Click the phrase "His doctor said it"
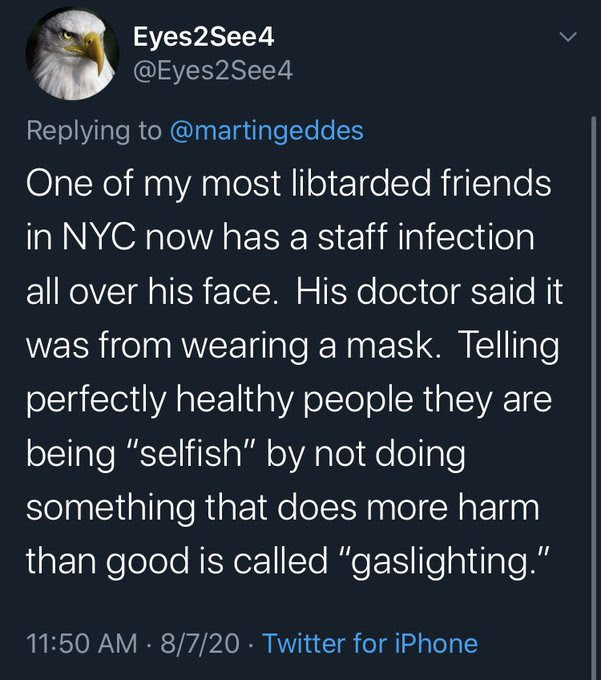 point(430,291)
